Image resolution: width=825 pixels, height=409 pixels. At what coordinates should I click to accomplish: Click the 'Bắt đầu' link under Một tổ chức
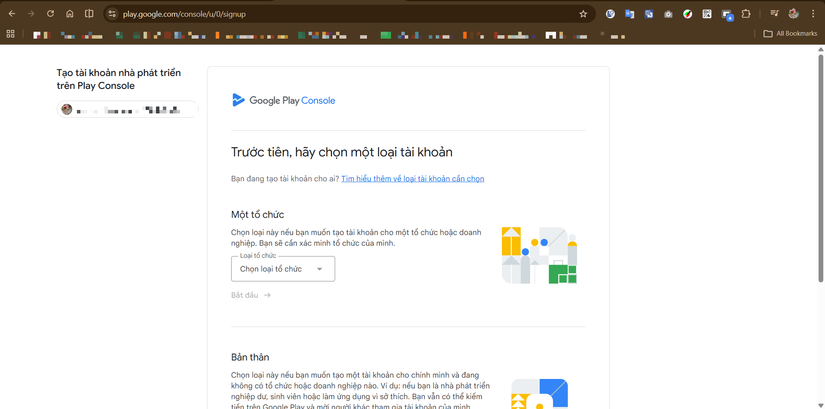point(251,295)
